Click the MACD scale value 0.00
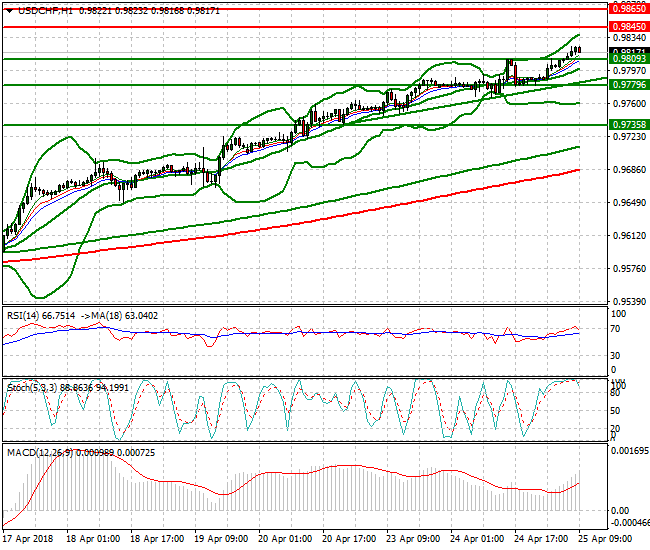This screenshot has height=550, width=650. pos(620,511)
